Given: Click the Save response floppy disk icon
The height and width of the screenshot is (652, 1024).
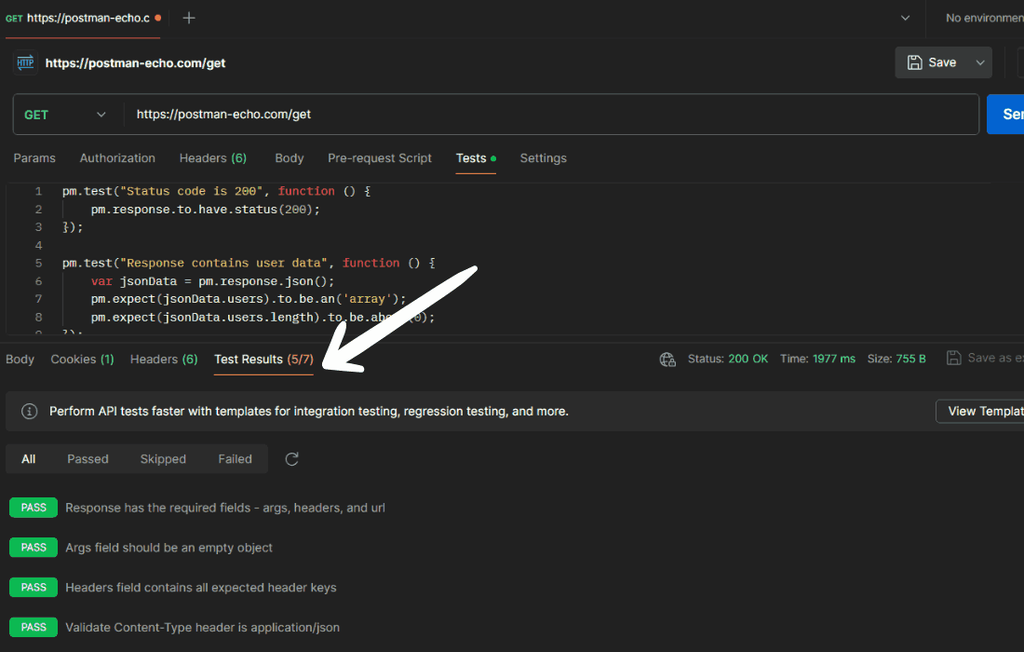Looking at the screenshot, I should 953,358.
